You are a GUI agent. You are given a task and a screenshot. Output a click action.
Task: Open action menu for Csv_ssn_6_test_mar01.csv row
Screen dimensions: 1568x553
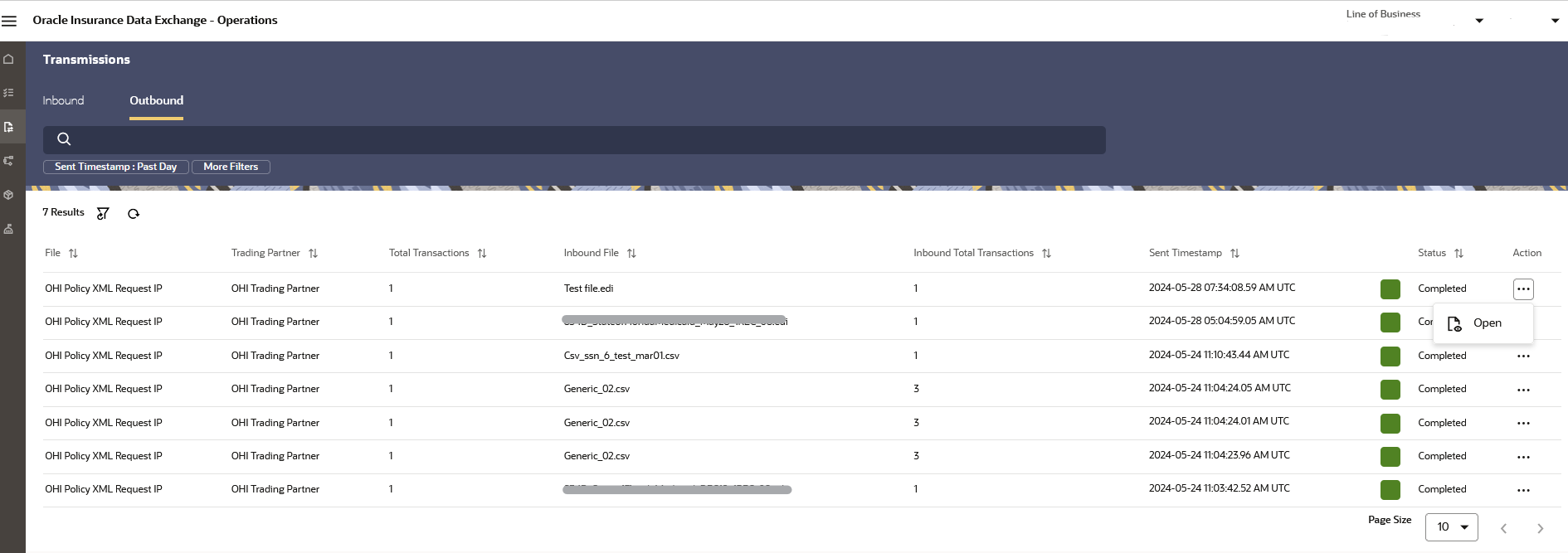1523,356
